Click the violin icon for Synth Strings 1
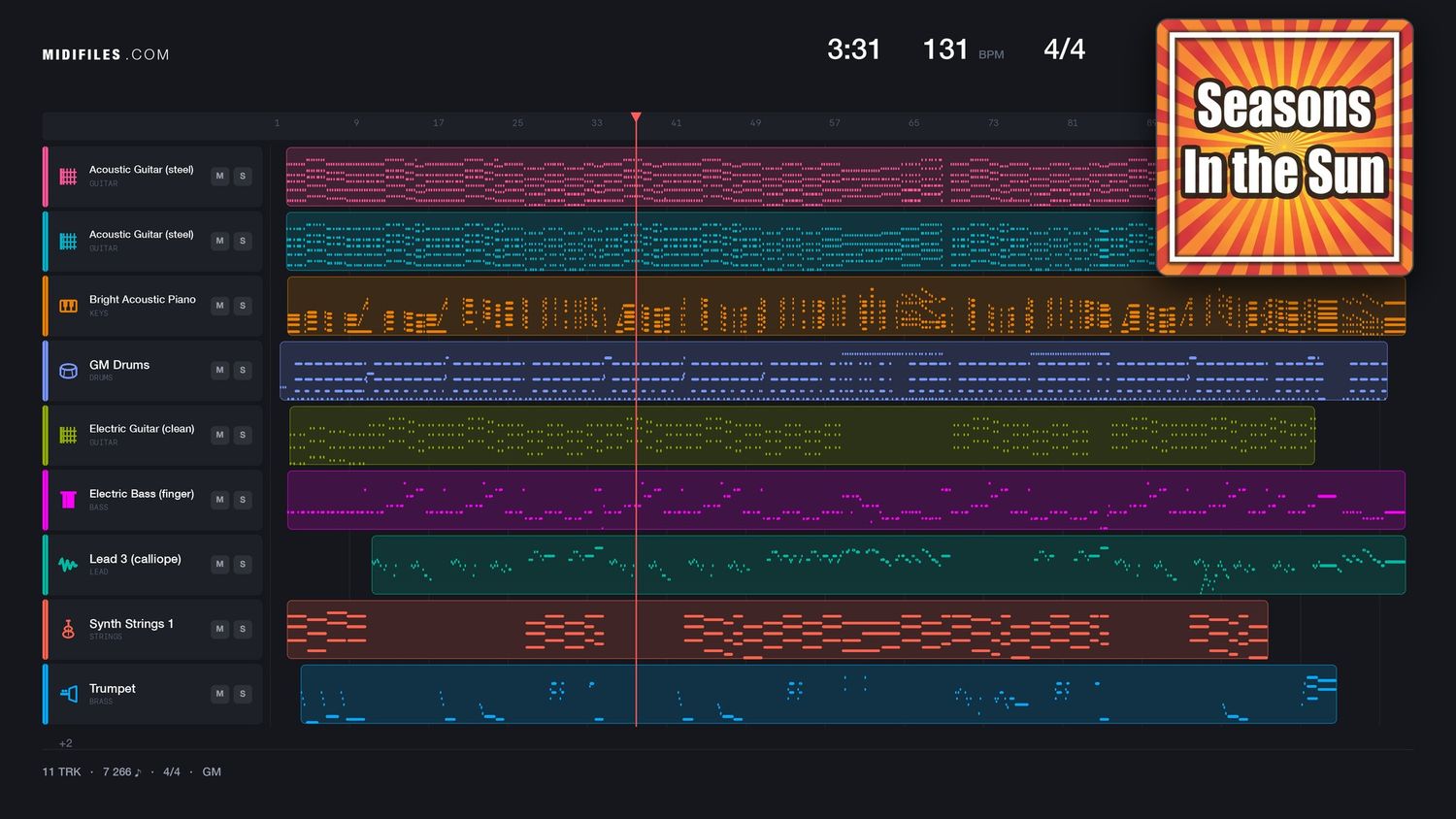This screenshot has width=1456, height=819. click(68, 630)
